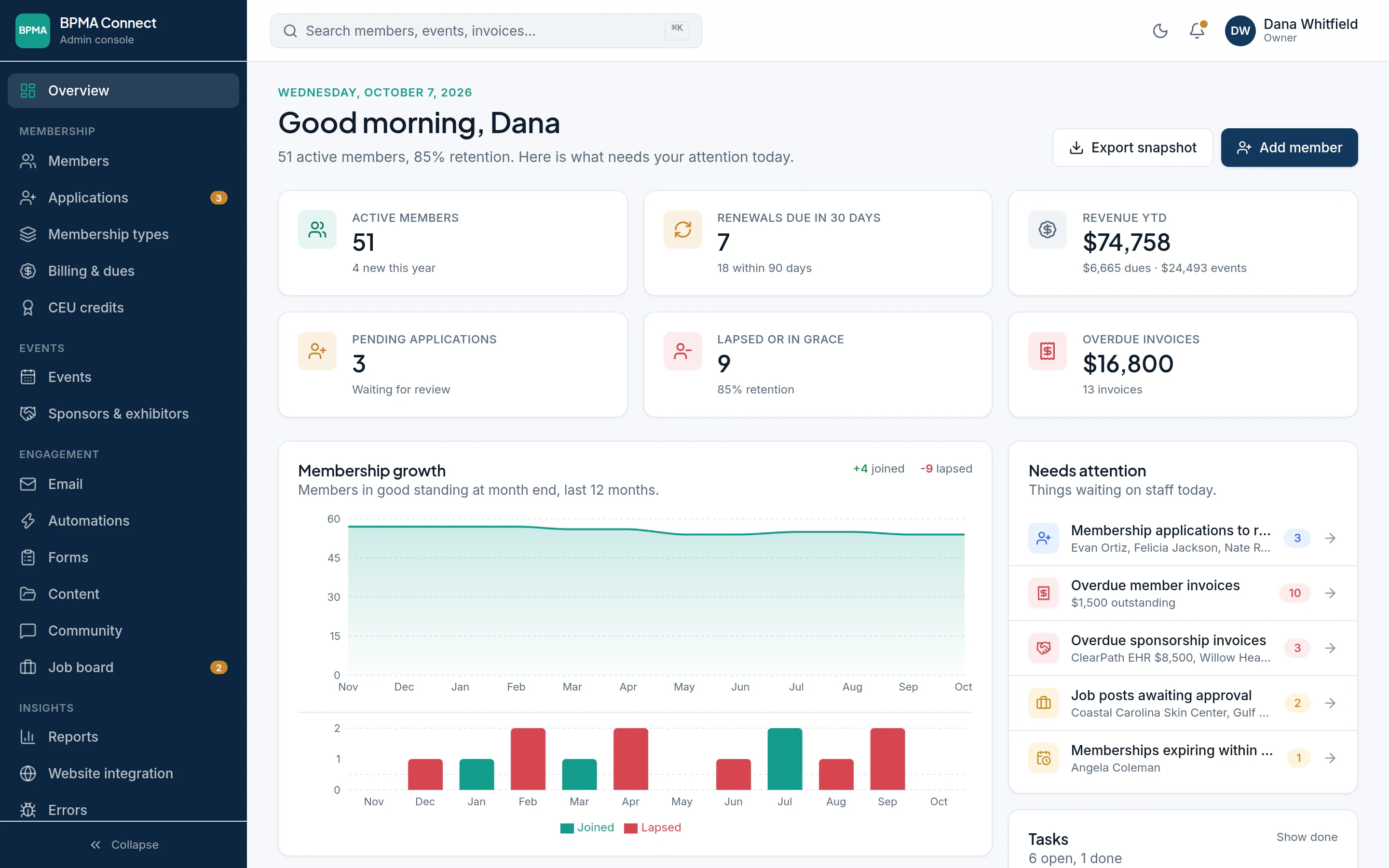Click arrow beside Overdue member invoices
Viewport: 1389px width, 868px height.
[1330, 593]
